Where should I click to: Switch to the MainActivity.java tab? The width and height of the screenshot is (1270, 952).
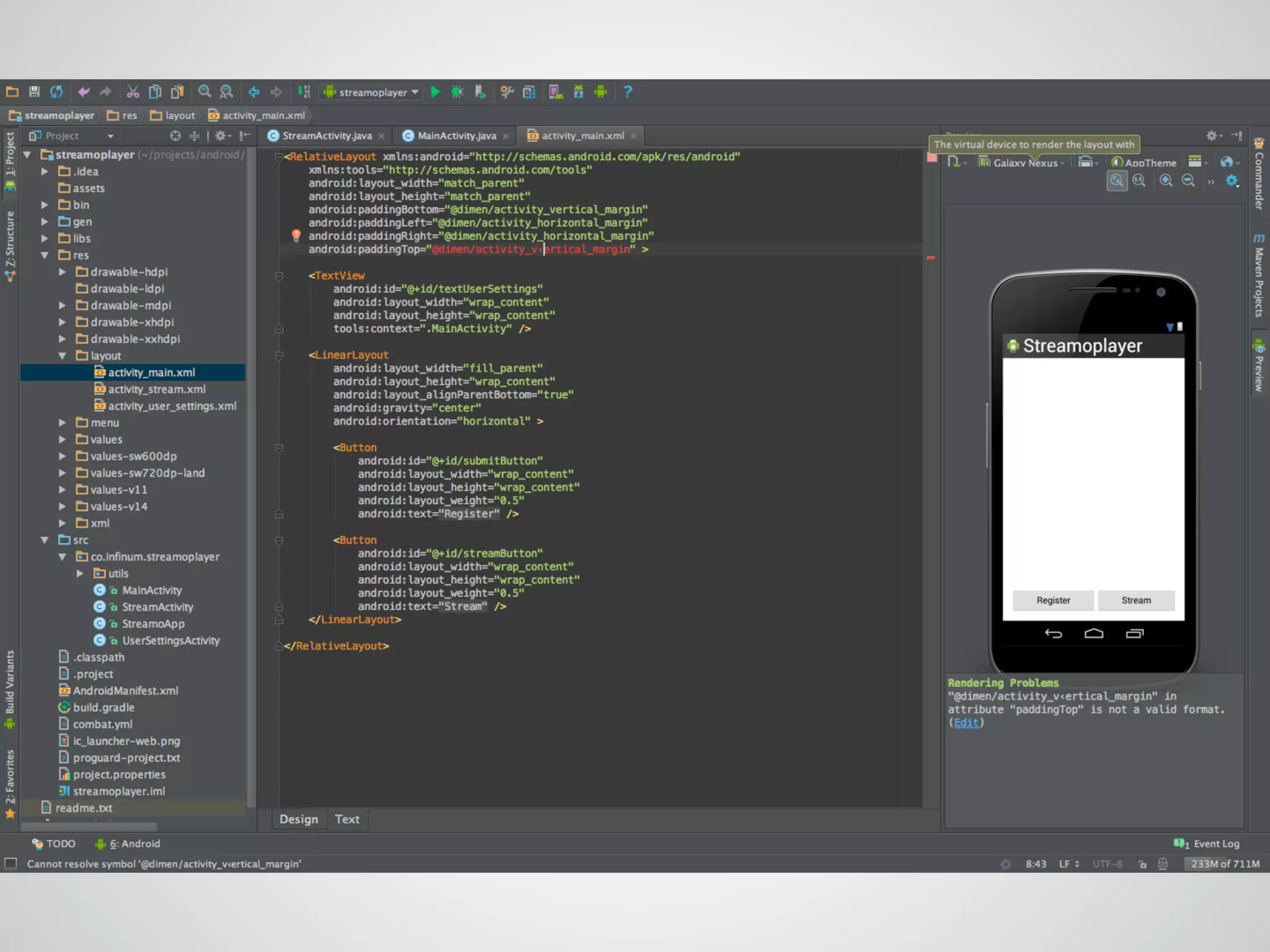tap(456, 136)
